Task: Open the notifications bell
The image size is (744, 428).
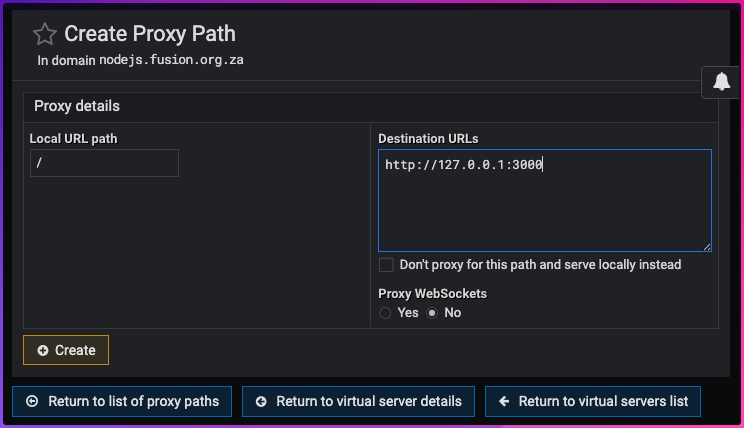Action: [721, 84]
